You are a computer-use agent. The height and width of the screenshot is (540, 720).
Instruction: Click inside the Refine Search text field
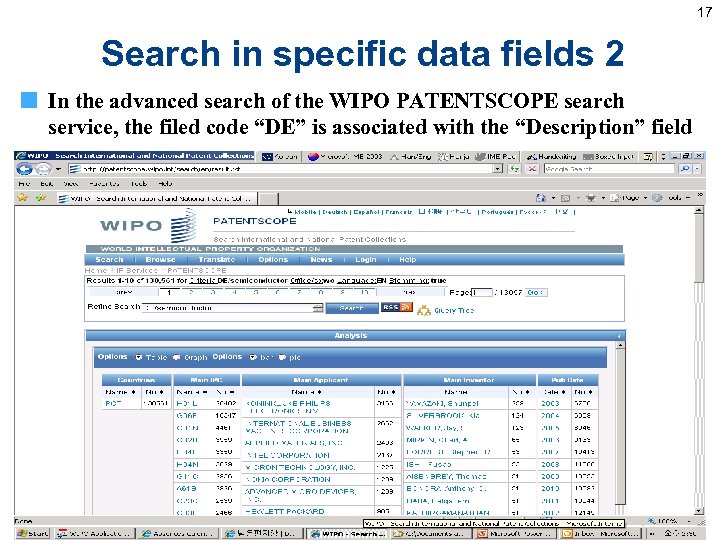click(232, 308)
